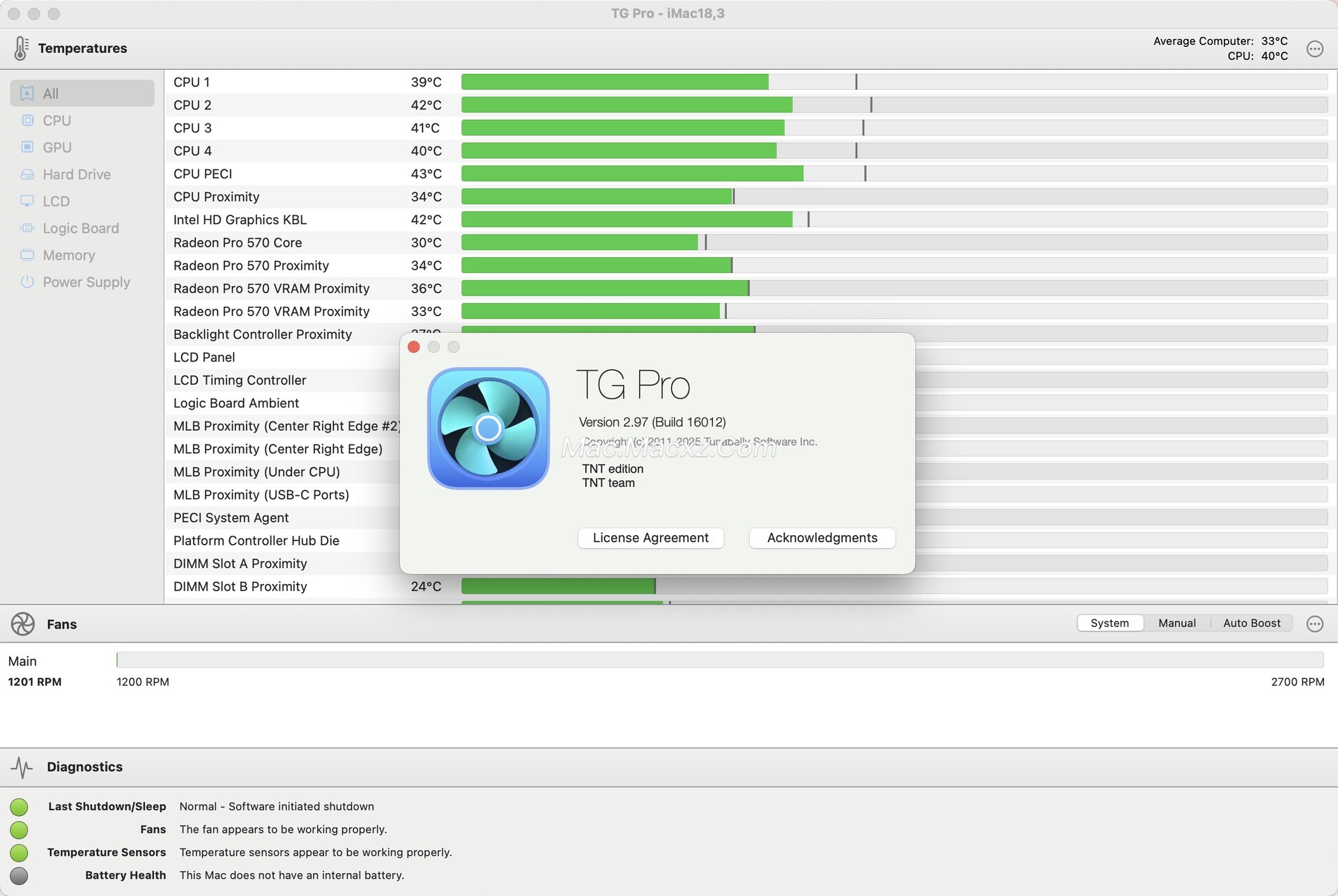Screen dimensions: 1338x896
Task: Click the DIMM Slot B Proximity temperature bar
Action: pyautogui.click(x=894, y=587)
